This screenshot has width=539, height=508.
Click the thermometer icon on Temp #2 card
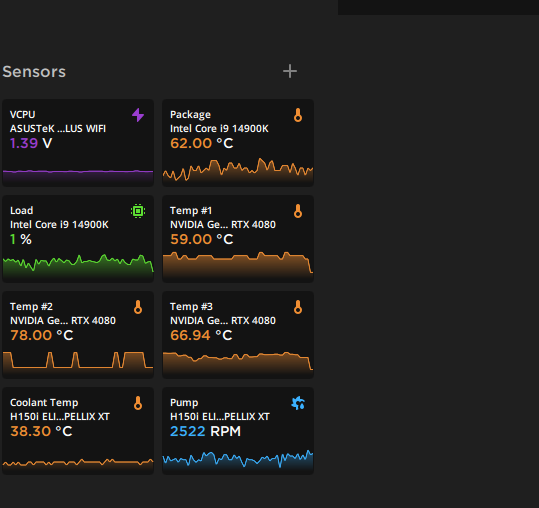pyautogui.click(x=138, y=307)
